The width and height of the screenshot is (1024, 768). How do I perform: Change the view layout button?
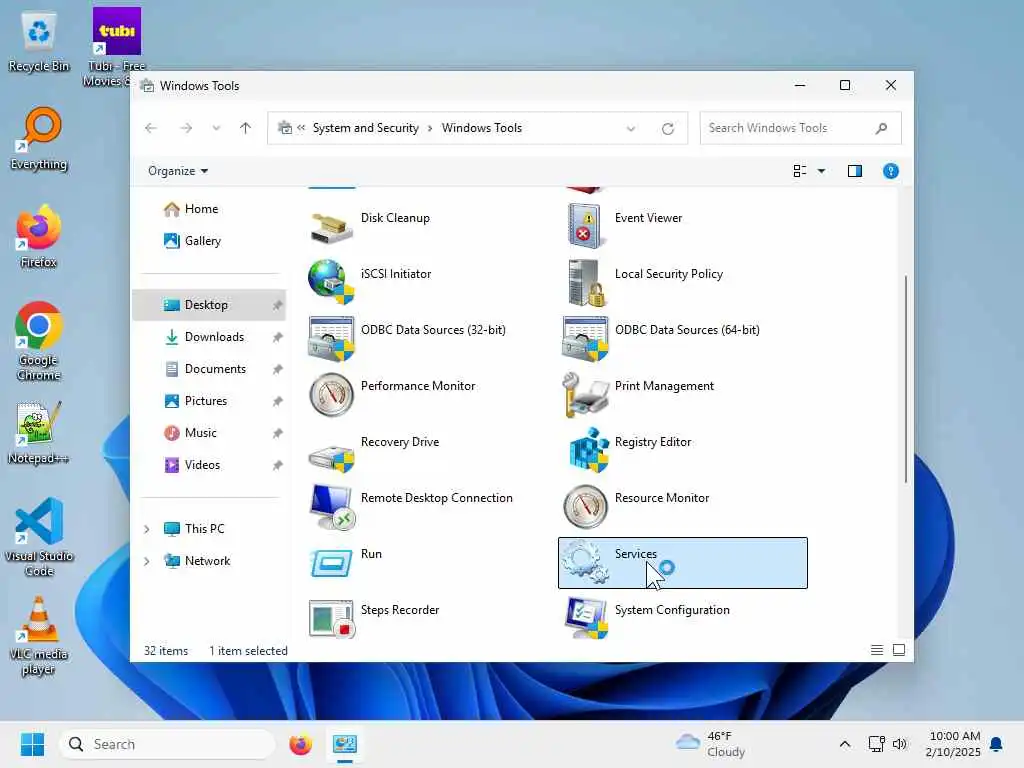pos(799,171)
